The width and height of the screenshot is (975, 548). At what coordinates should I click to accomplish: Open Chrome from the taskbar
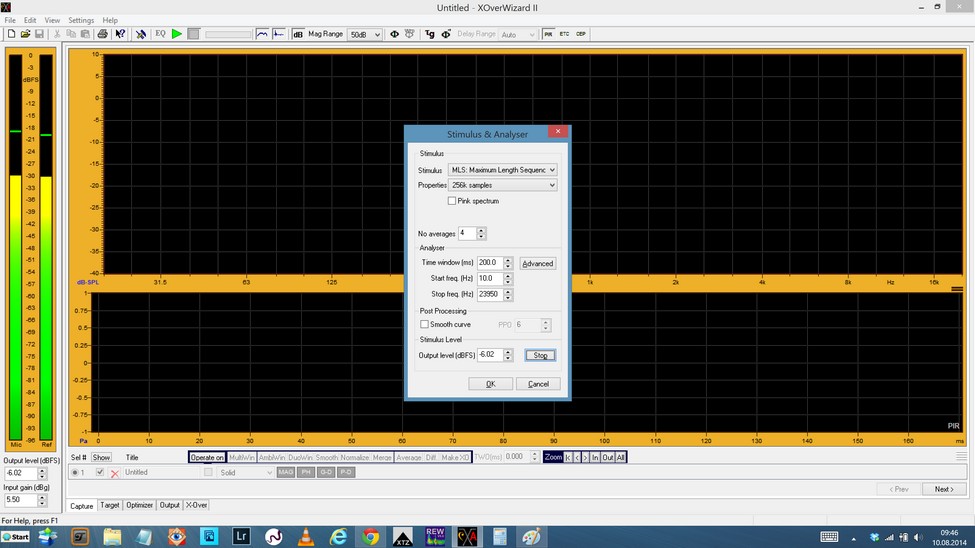click(371, 536)
